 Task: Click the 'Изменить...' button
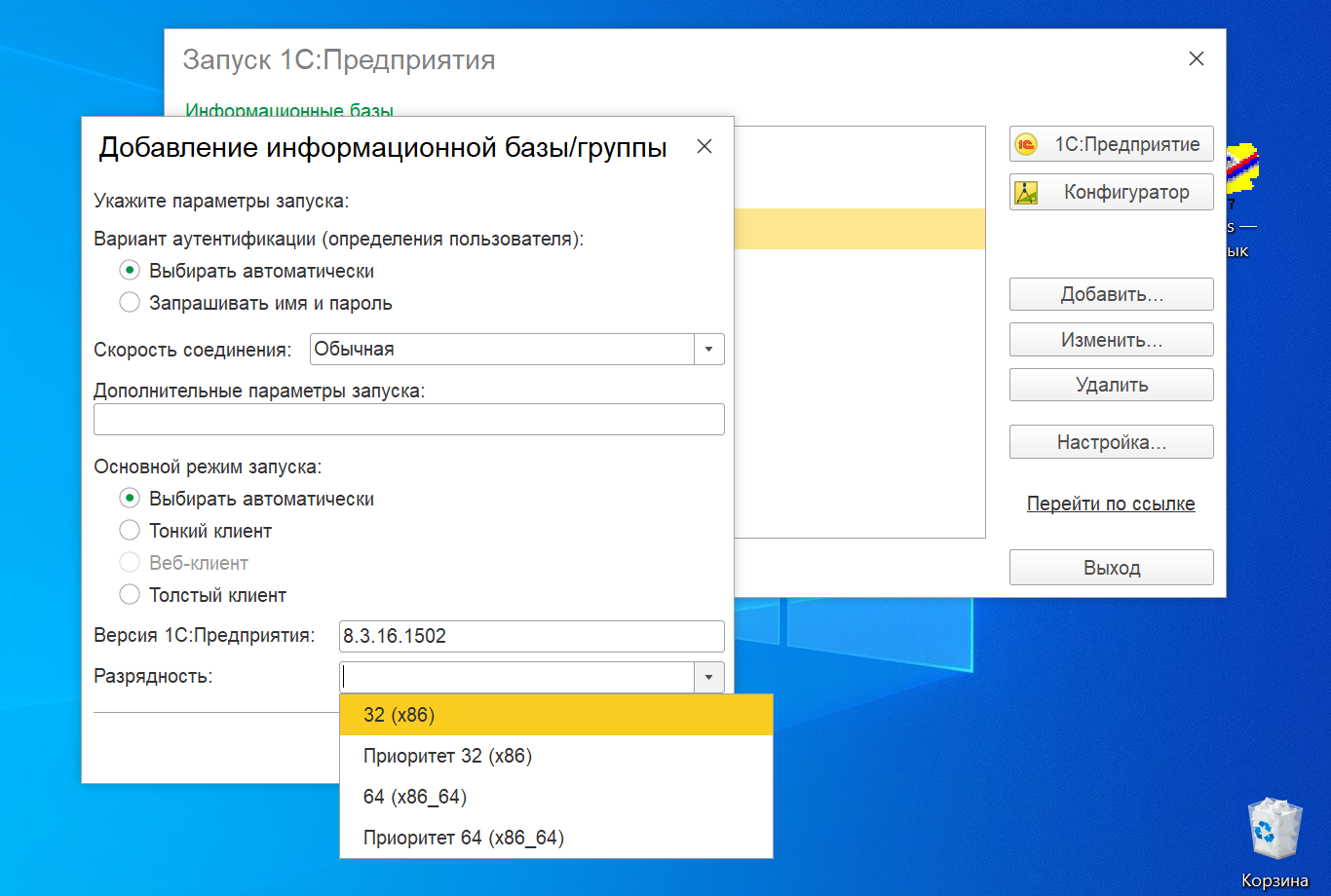coord(1111,340)
